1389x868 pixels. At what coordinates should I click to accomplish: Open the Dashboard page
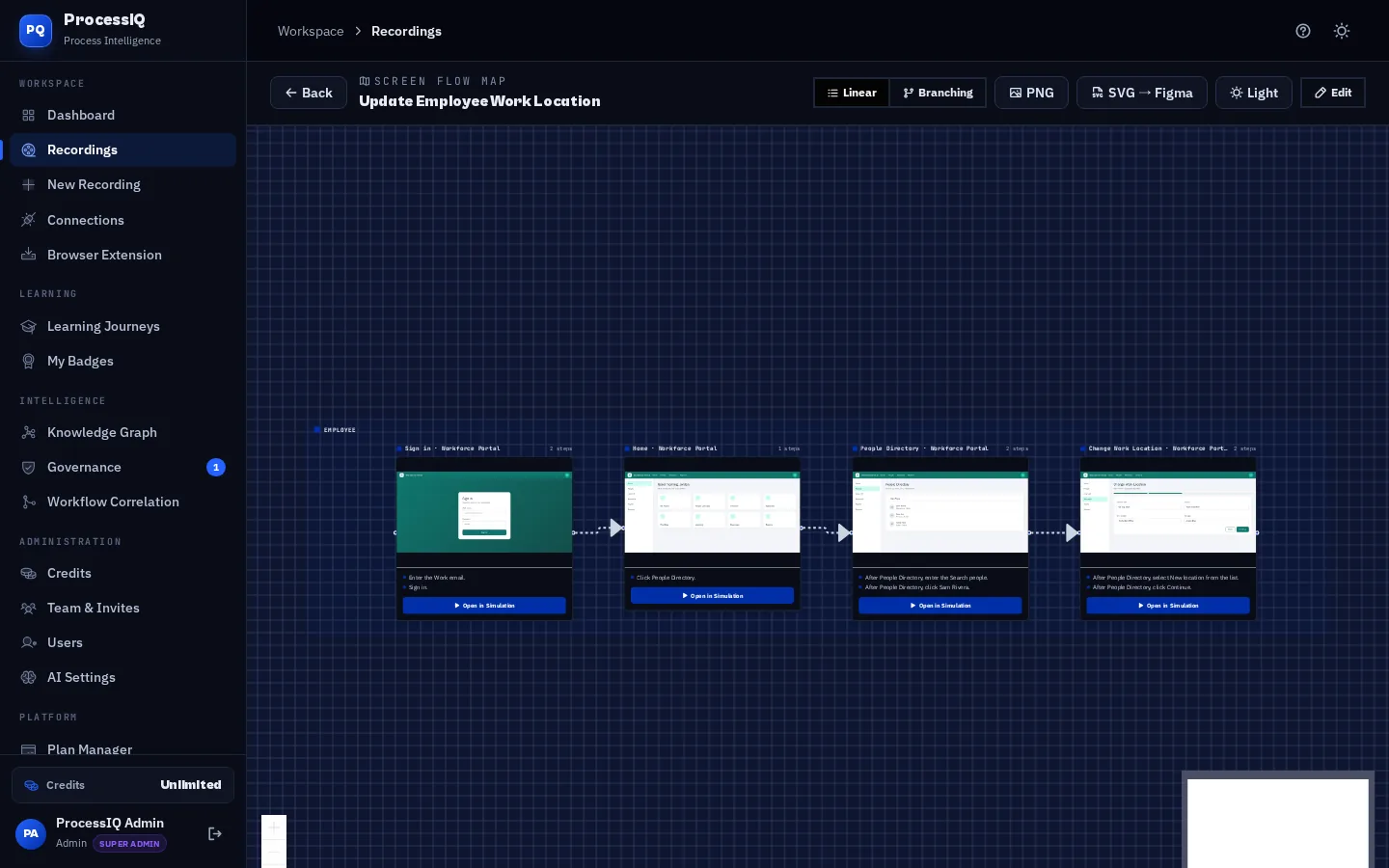123,115
